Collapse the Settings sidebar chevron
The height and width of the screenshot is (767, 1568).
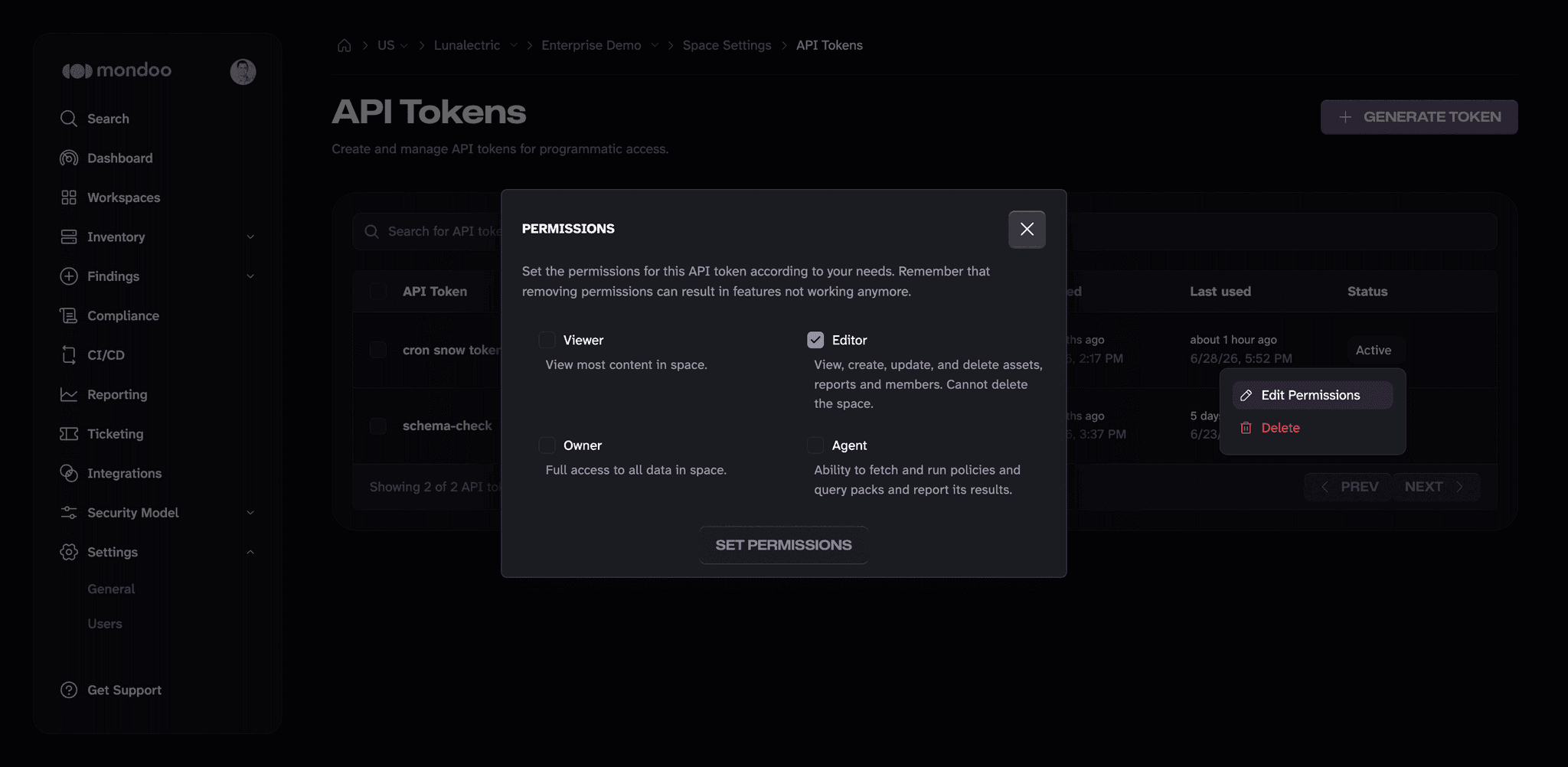[x=250, y=552]
